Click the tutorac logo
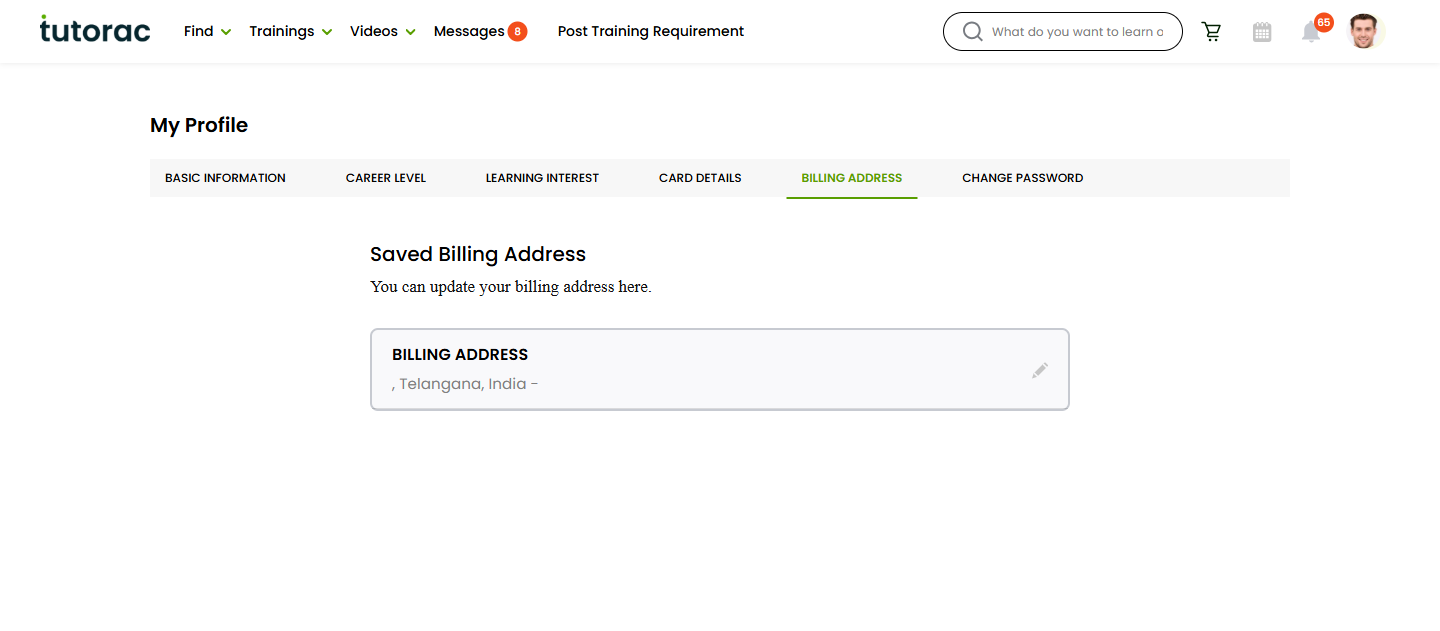 pos(95,30)
